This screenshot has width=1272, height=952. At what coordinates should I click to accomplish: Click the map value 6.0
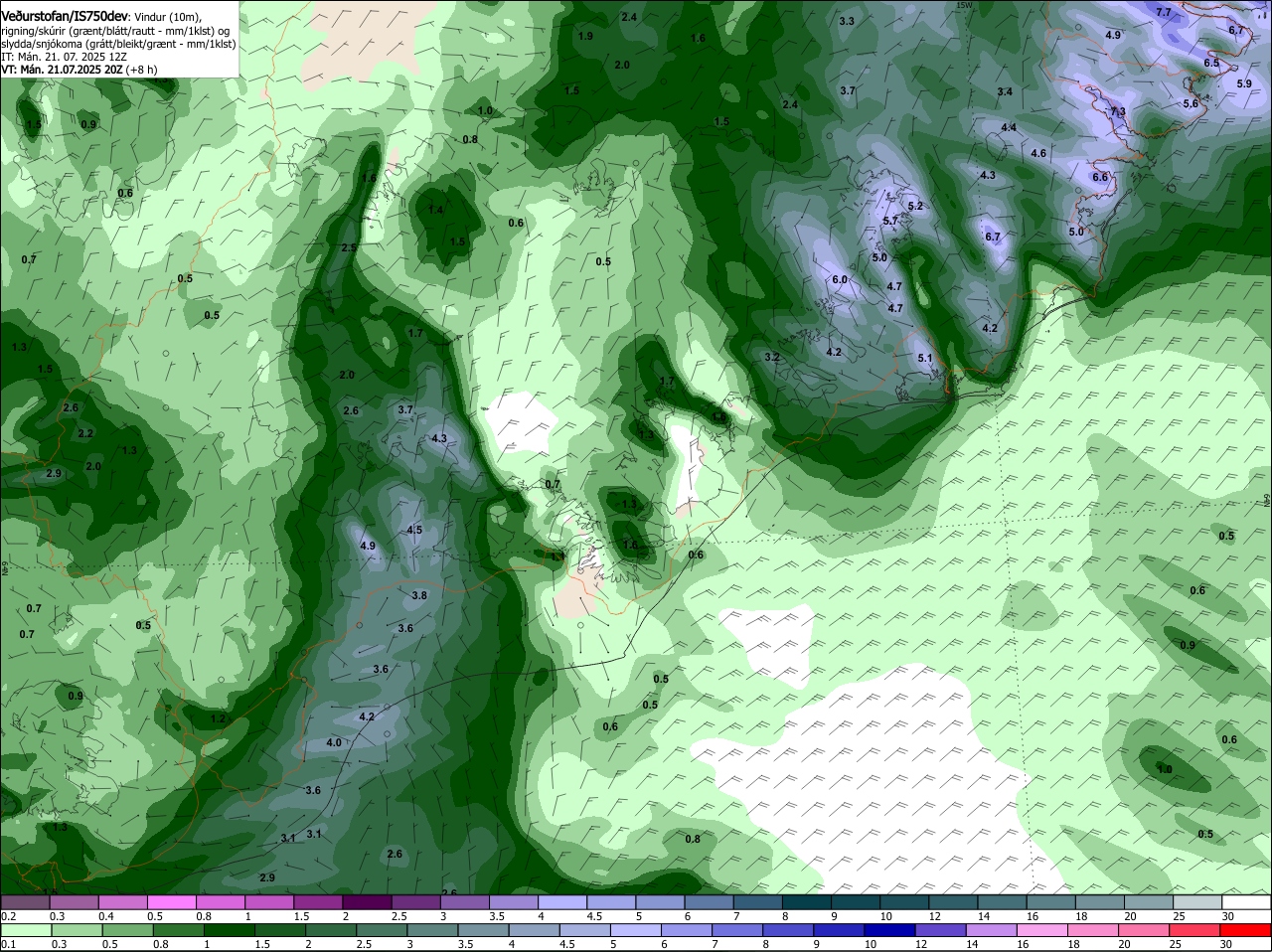[x=839, y=280]
